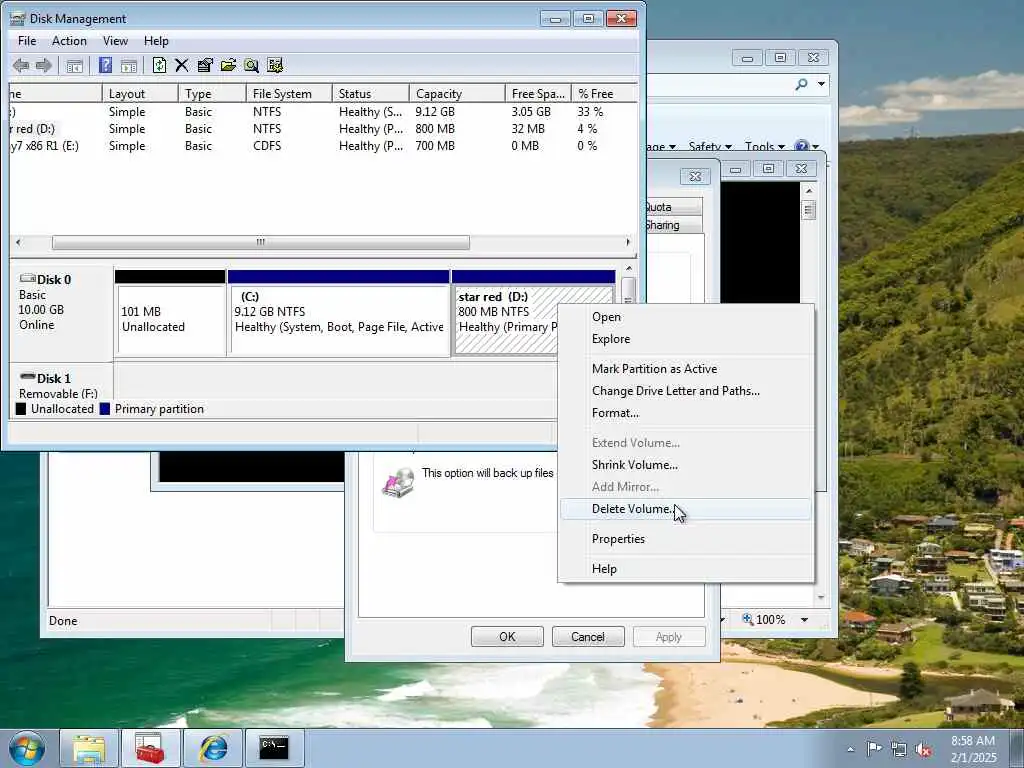
Task: Open the File menu
Action: coord(27,40)
